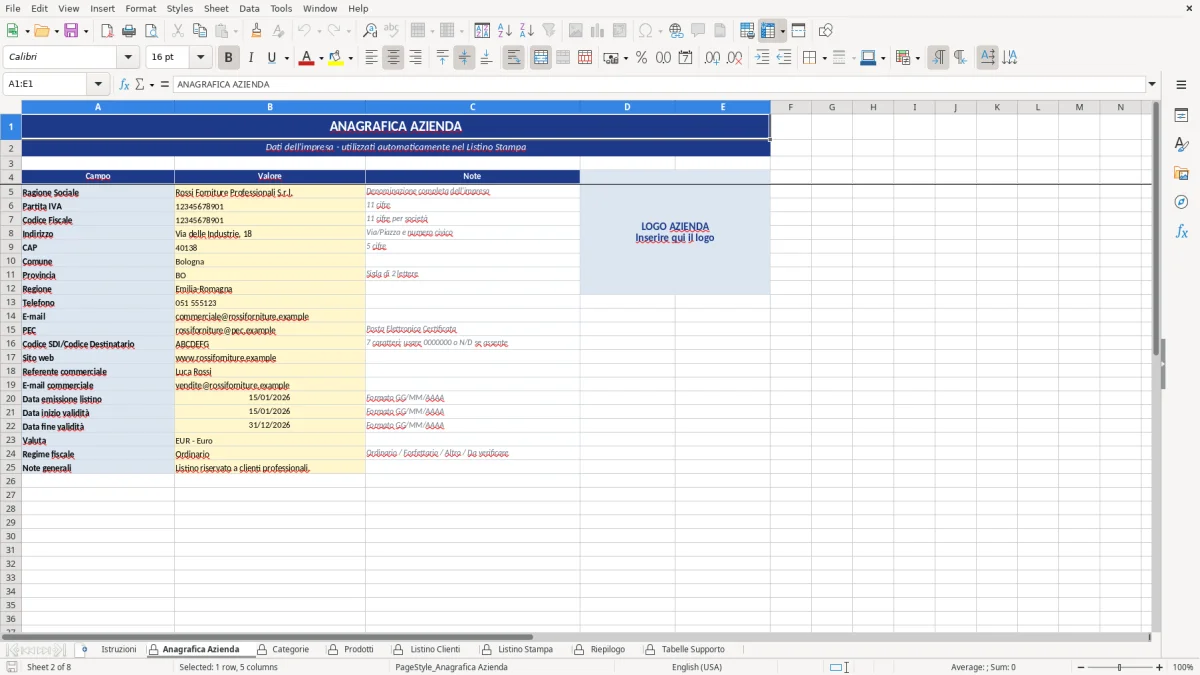This screenshot has height=675, width=1200.
Task: Toggle Align Right
Action: click(x=415, y=58)
